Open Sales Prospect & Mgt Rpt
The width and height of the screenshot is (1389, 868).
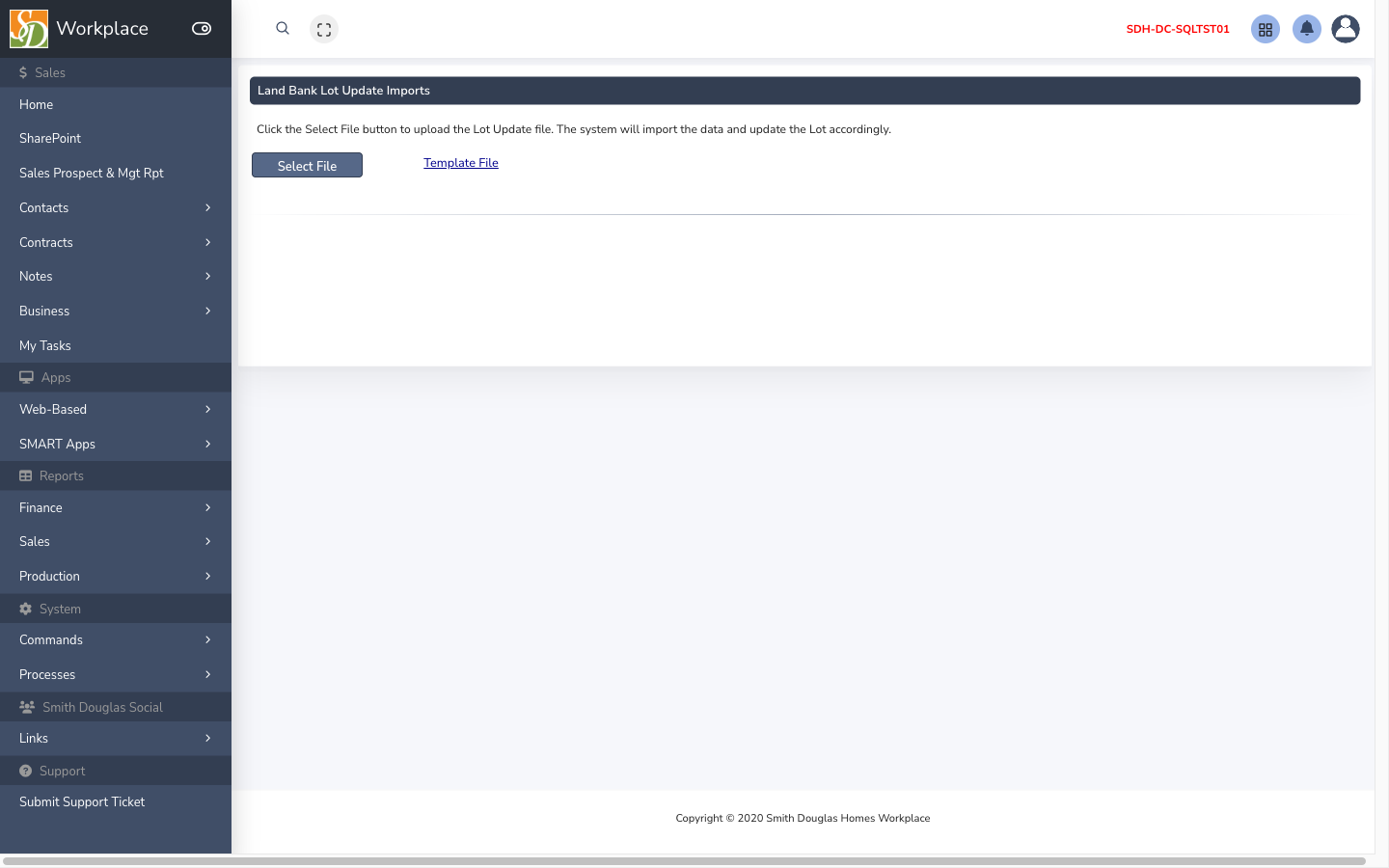click(x=116, y=173)
